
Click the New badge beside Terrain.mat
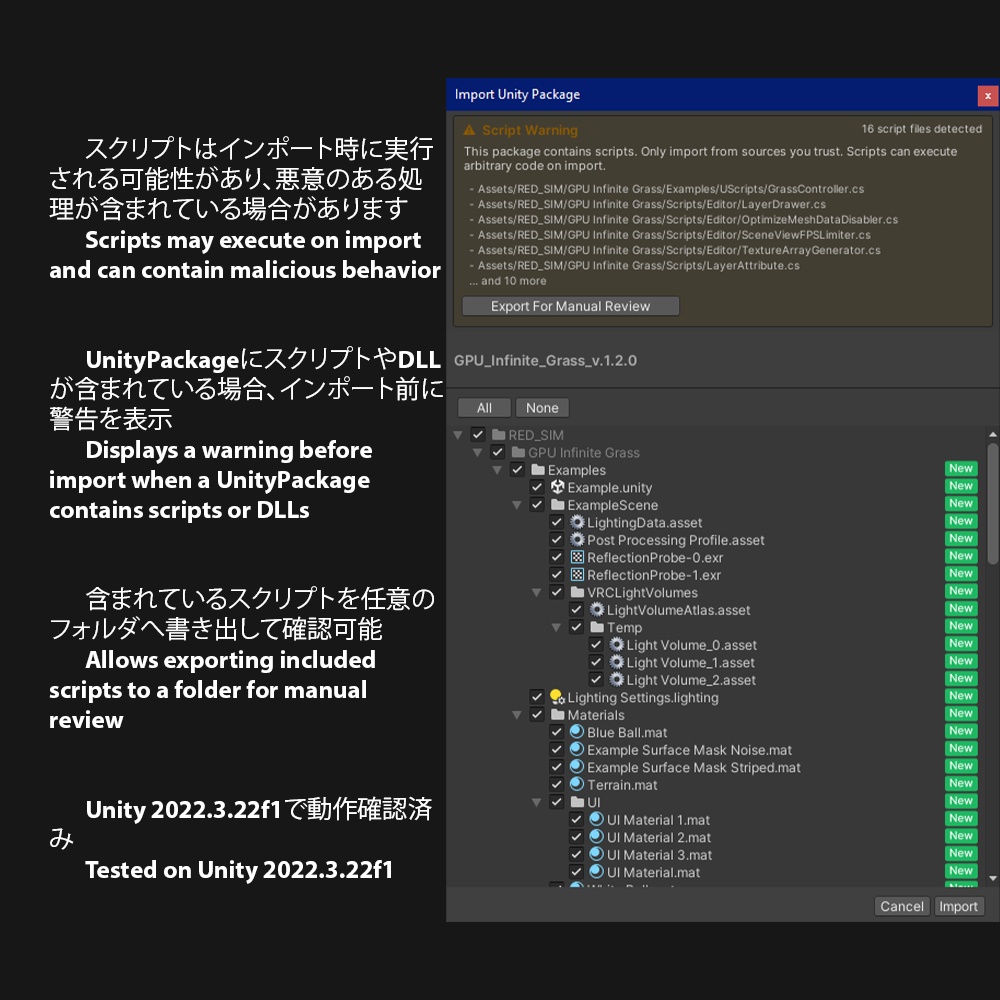pos(961,783)
